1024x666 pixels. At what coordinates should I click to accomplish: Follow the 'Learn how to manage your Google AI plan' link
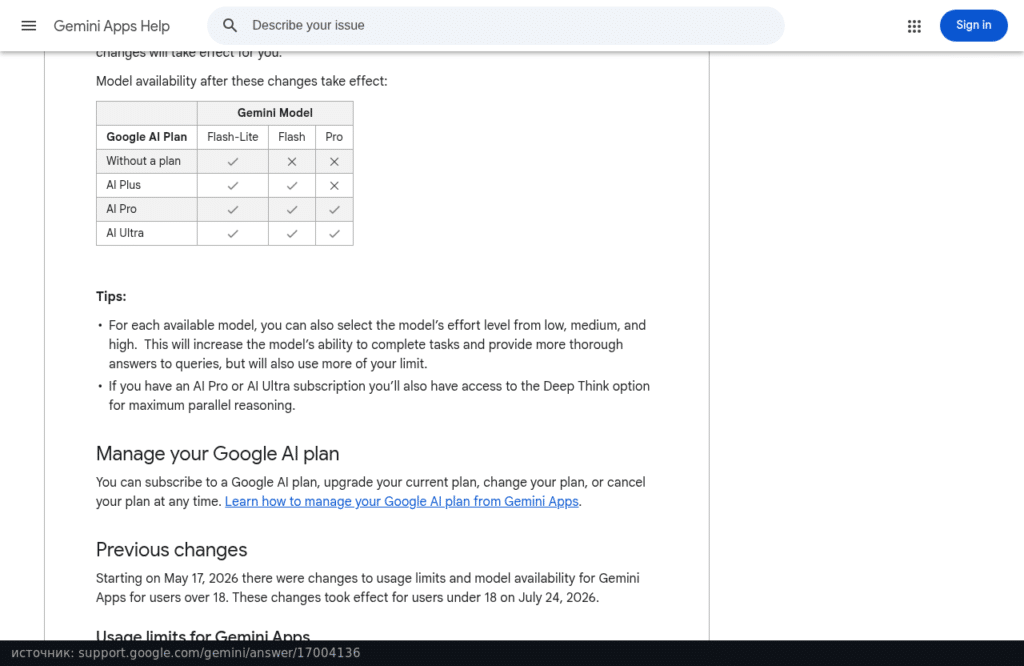(x=402, y=501)
